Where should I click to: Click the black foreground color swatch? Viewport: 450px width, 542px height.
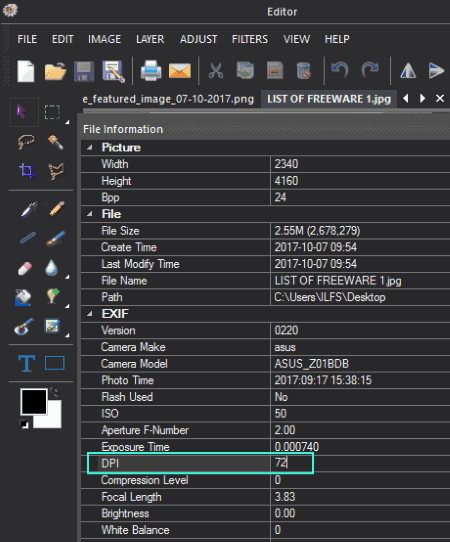34,401
